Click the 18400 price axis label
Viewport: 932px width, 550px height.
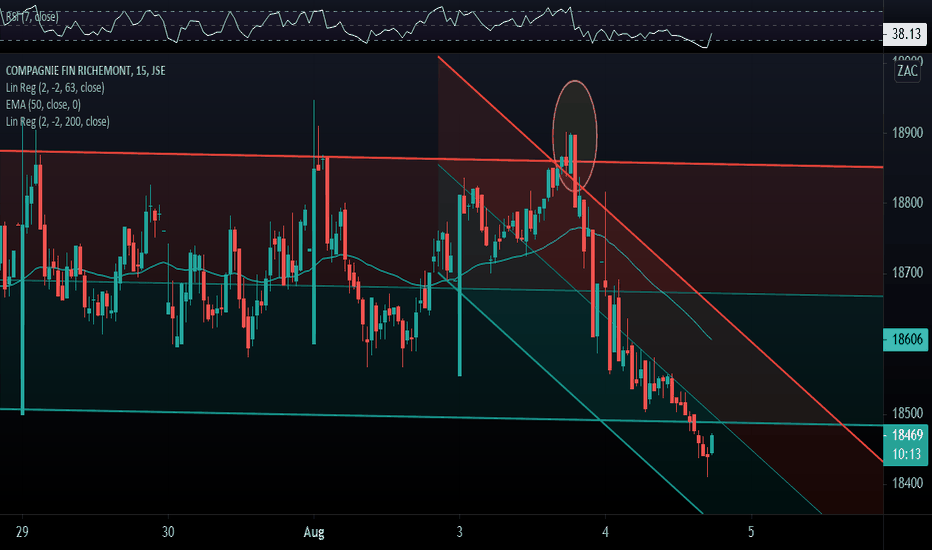pos(907,483)
